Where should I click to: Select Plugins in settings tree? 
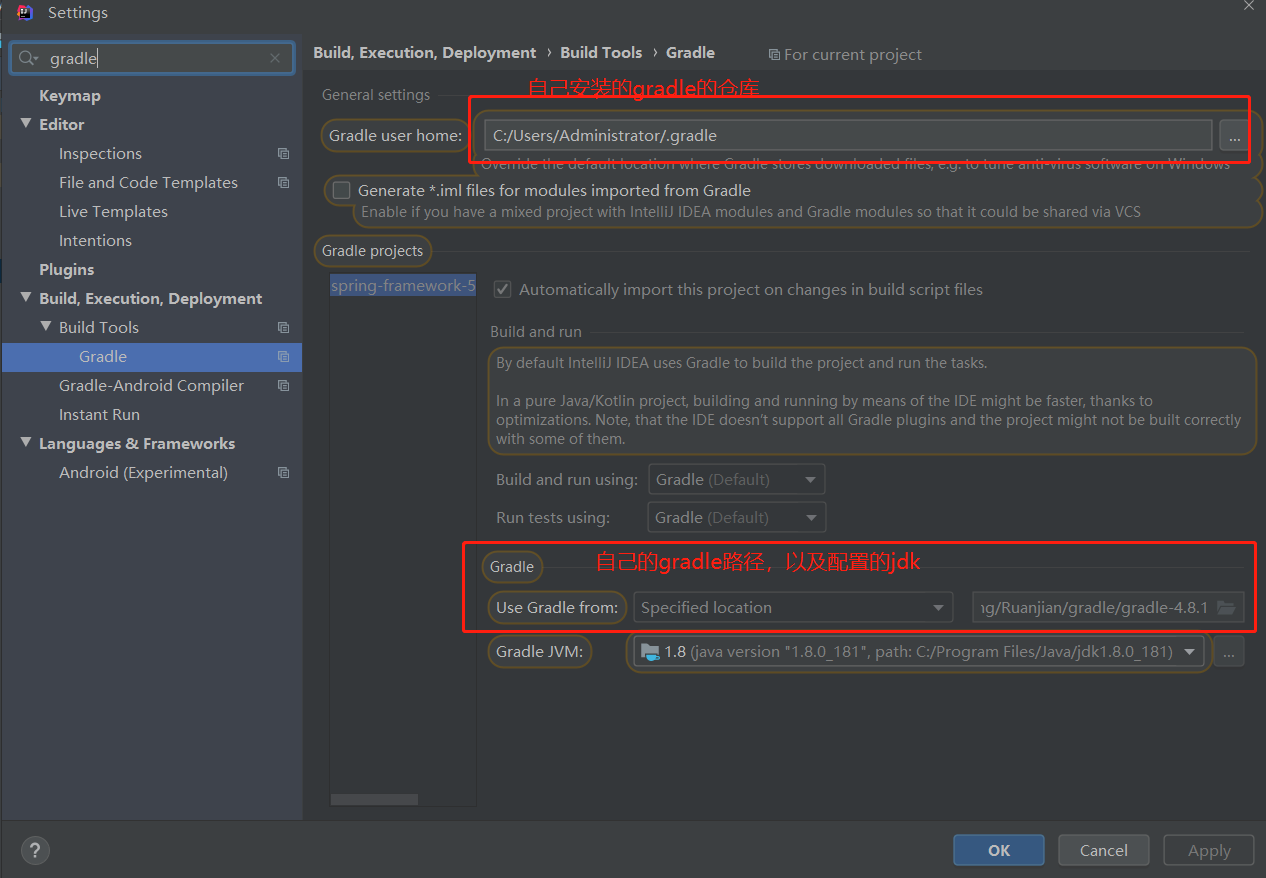point(67,270)
